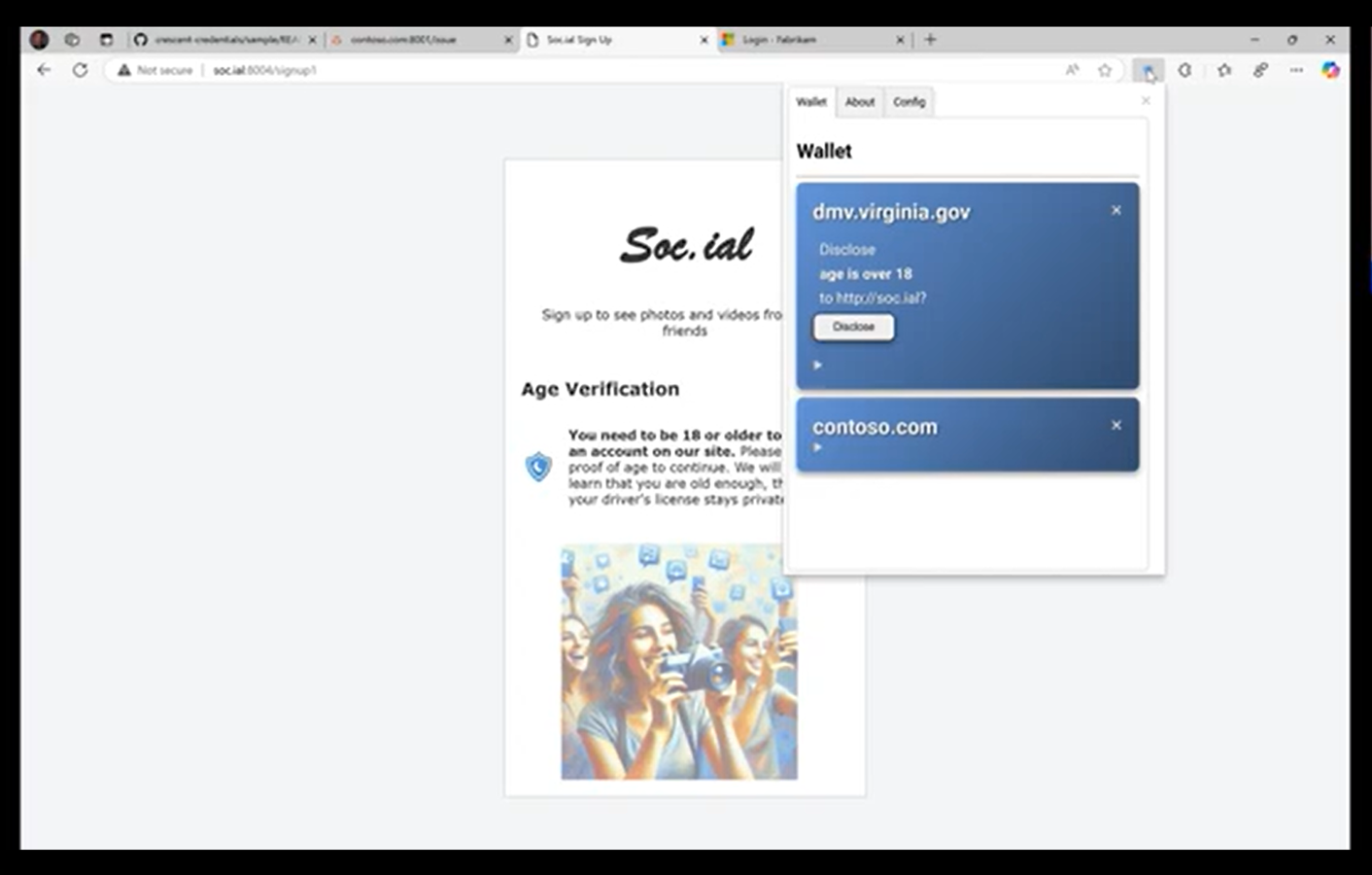Minimize the browser window

tap(1254, 40)
